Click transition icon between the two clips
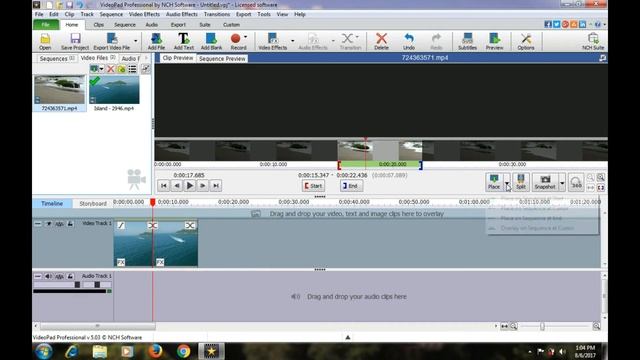The height and width of the screenshot is (360, 640). pos(152,225)
